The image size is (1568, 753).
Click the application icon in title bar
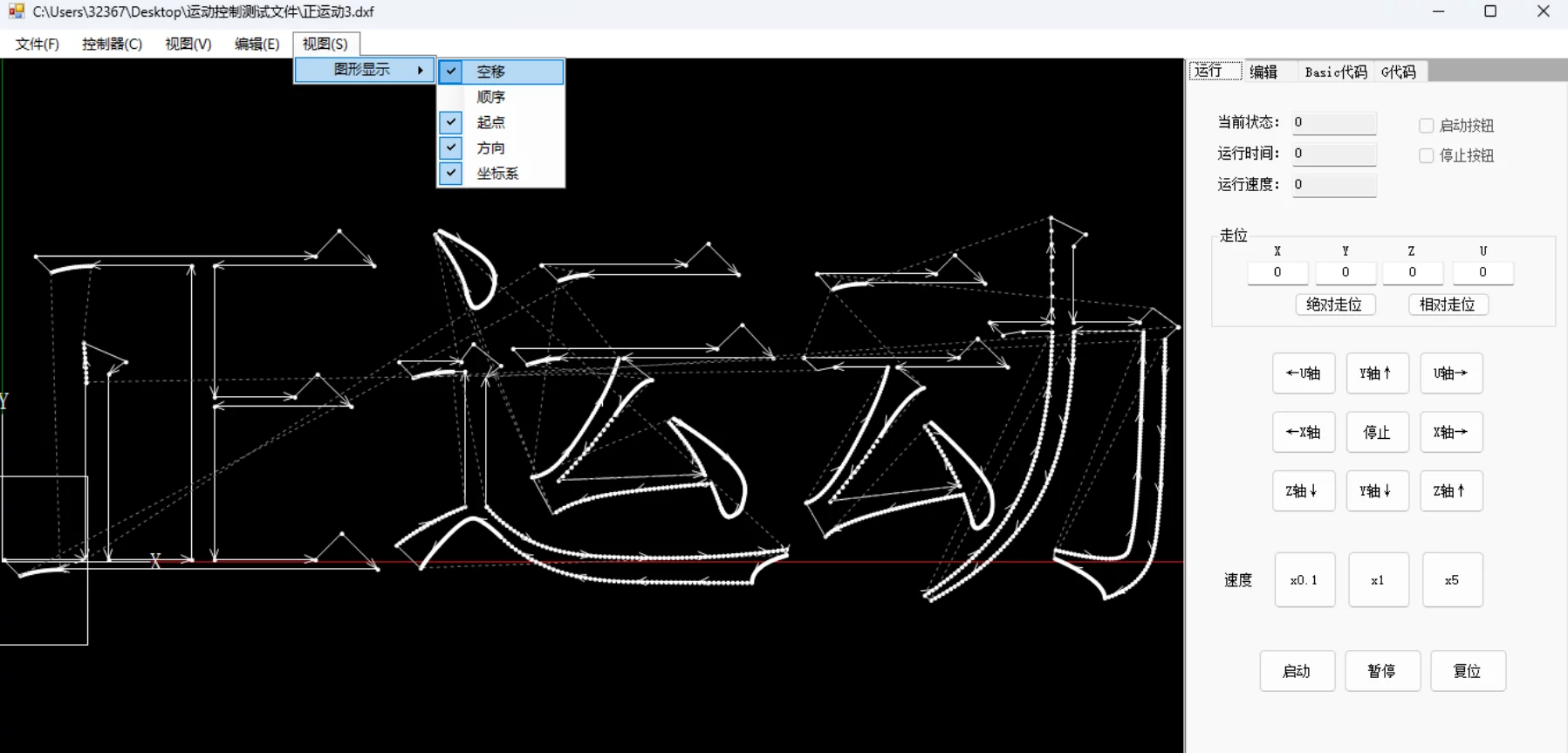pos(16,11)
